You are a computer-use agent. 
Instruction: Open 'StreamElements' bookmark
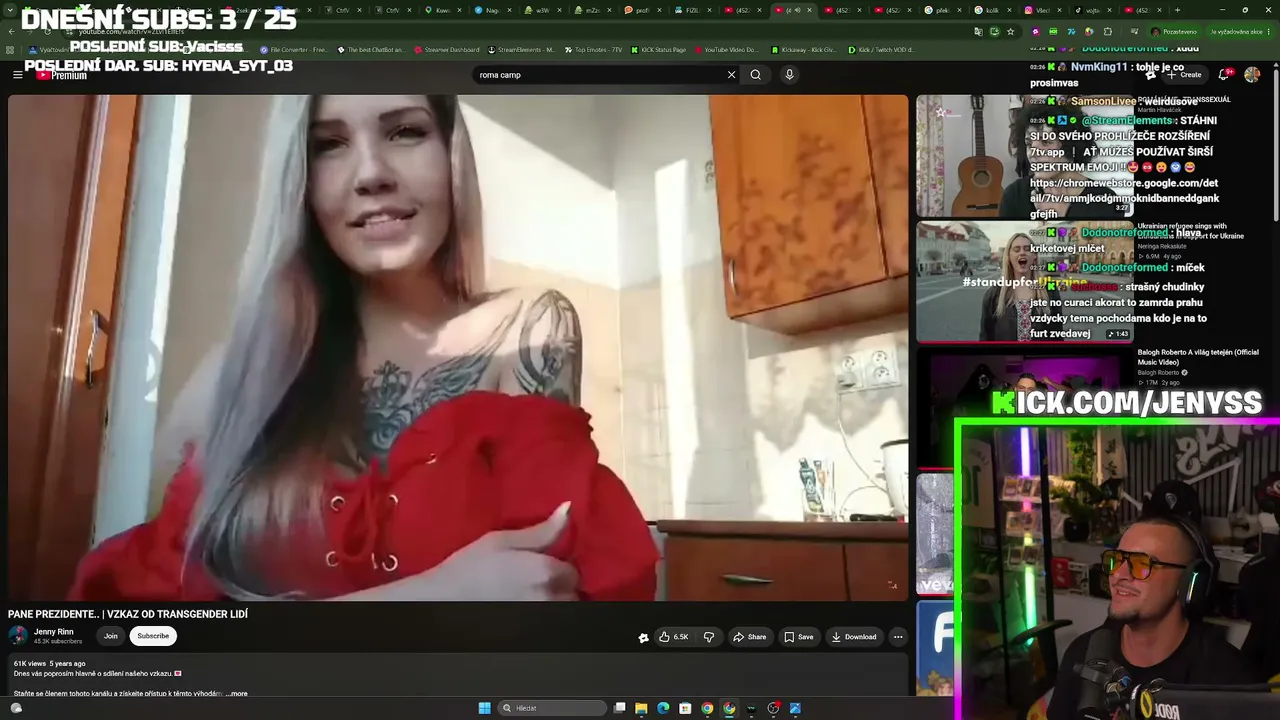[522, 49]
